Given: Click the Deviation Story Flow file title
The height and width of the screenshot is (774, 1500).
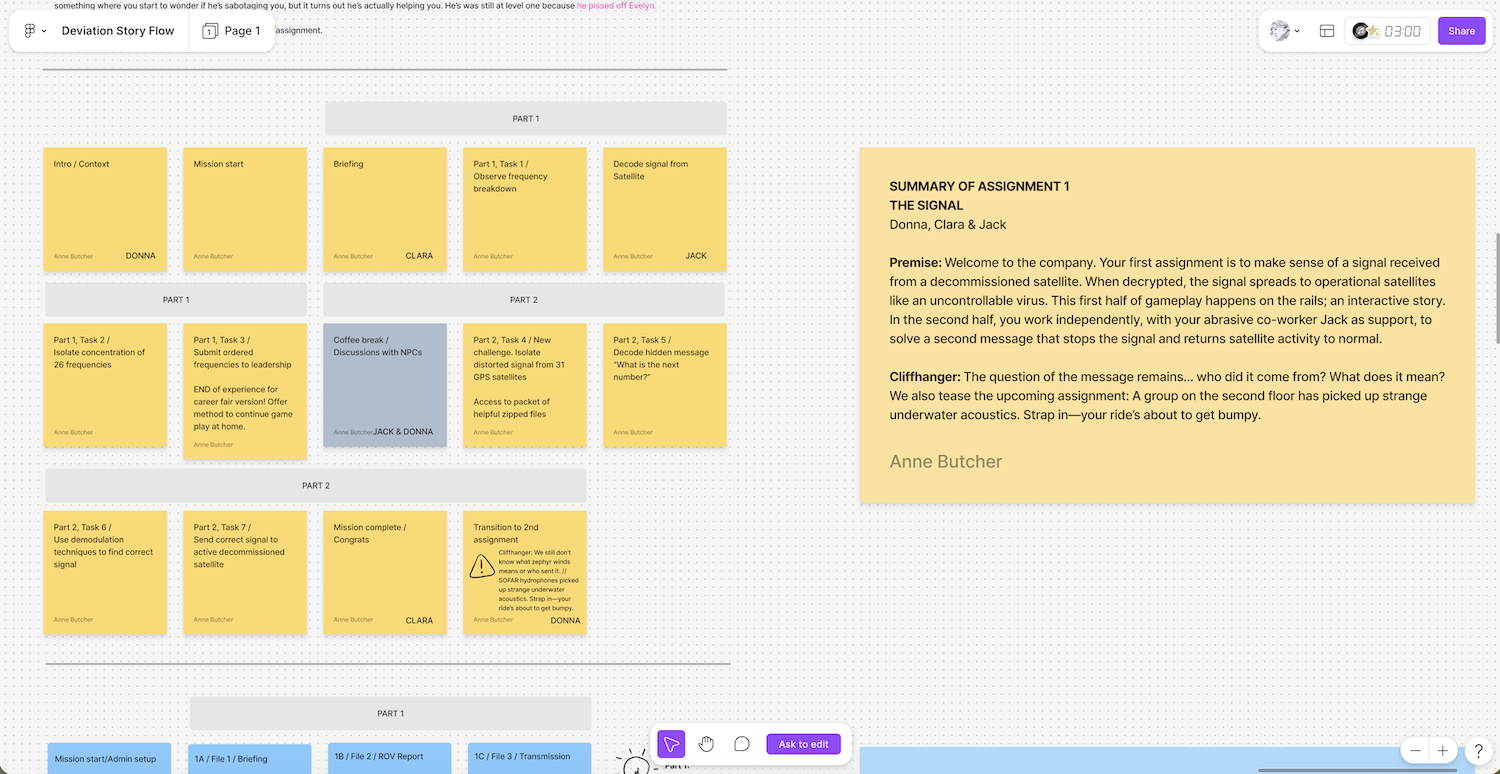Looking at the screenshot, I should pos(118,31).
